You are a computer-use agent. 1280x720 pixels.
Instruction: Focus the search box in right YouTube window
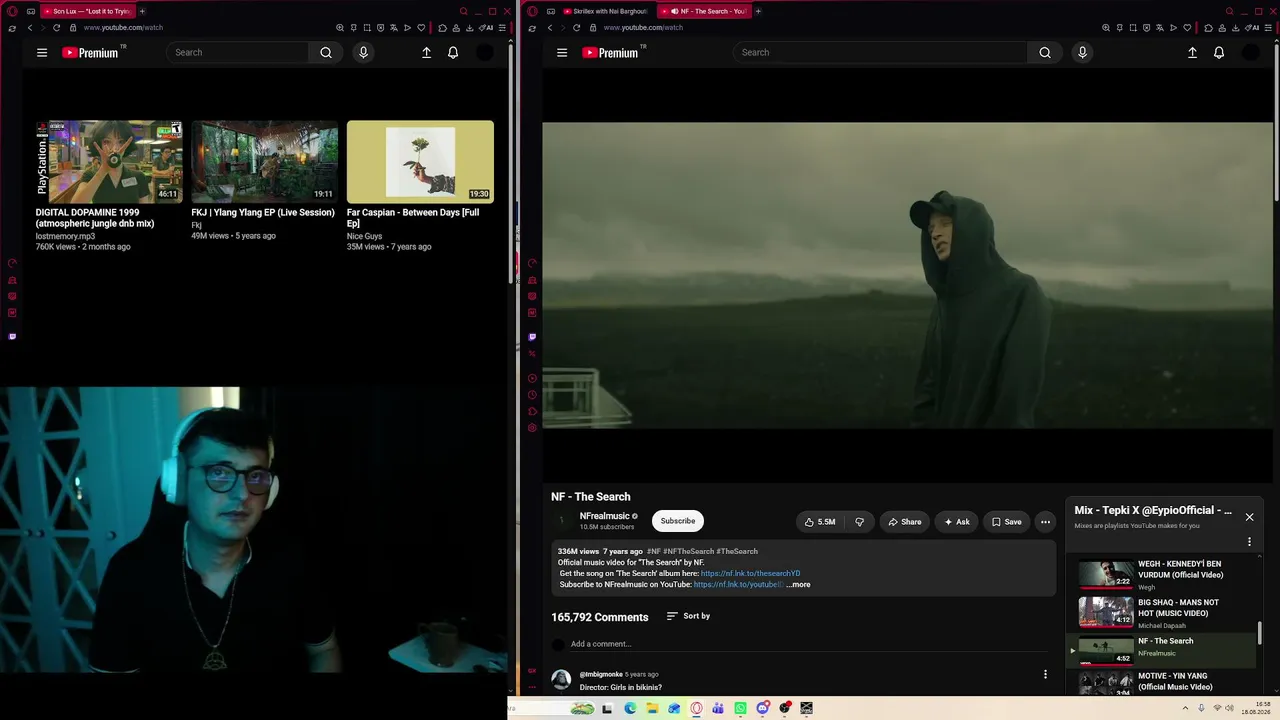point(880,52)
